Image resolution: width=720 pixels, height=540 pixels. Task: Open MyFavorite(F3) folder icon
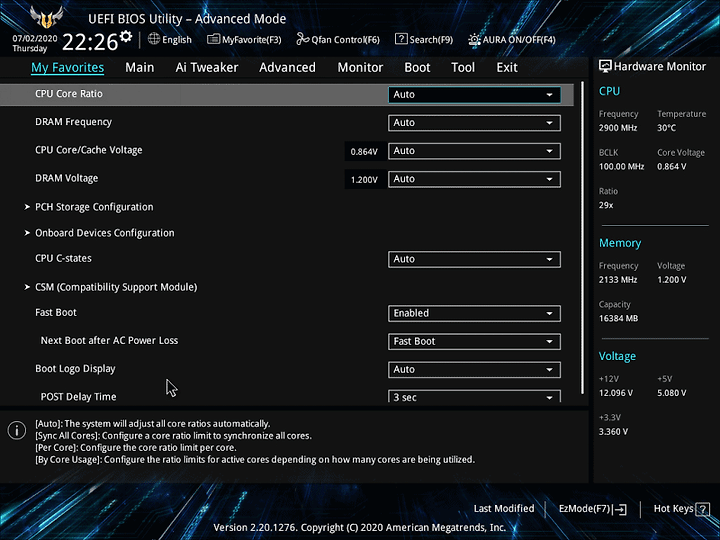click(213, 39)
